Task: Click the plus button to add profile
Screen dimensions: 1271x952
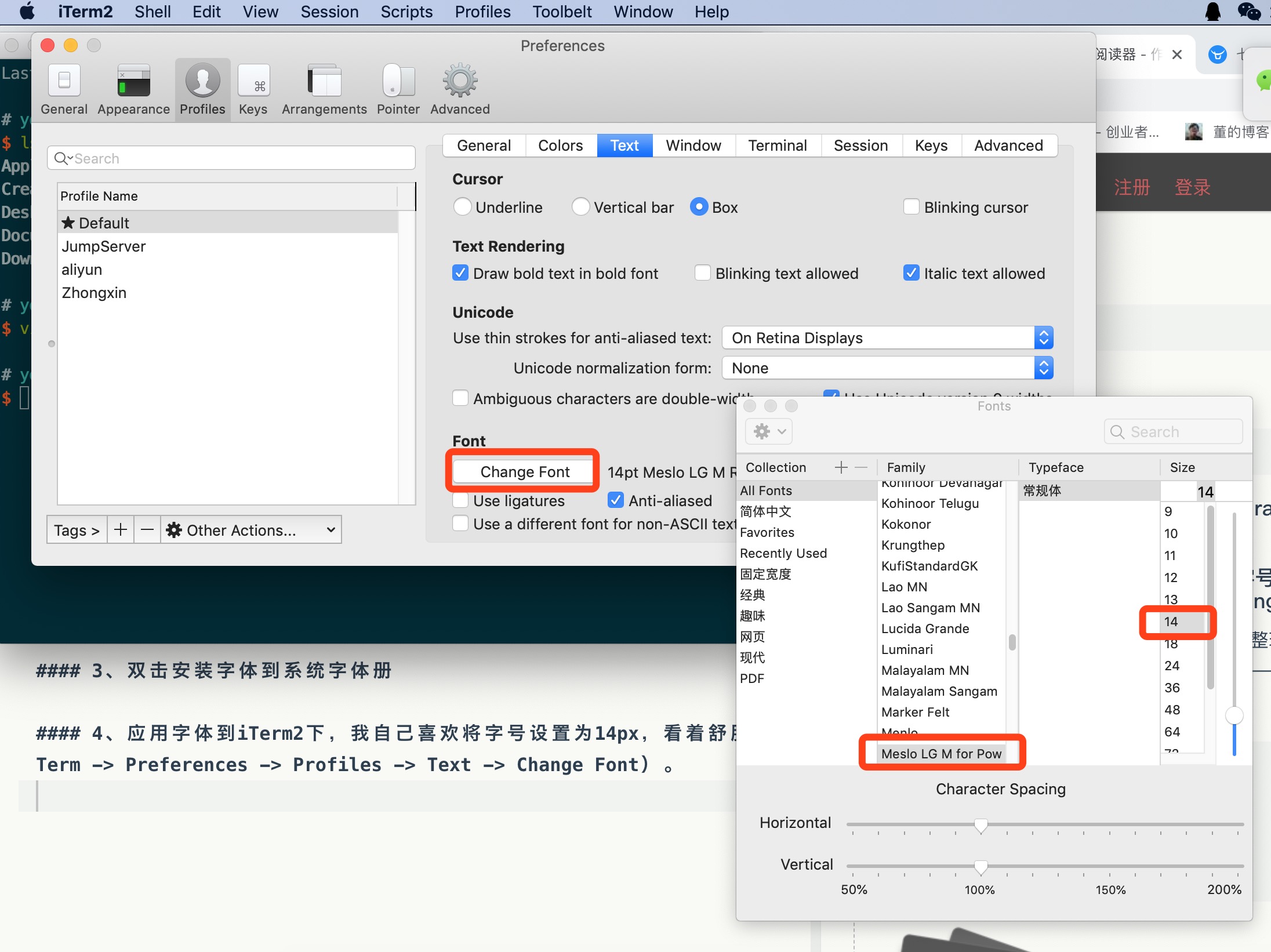Action: (x=121, y=529)
